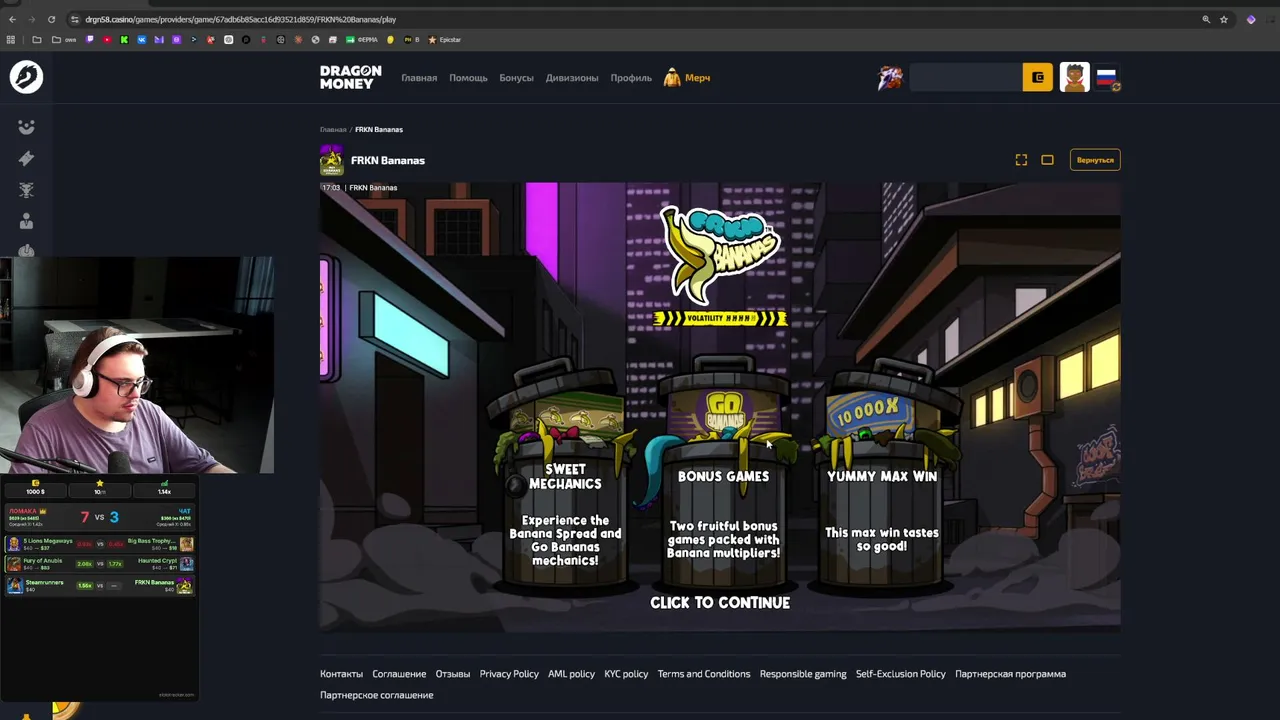Click the FRKN Bananas logo in the game
Viewport: 1280px width, 720px height.
pos(720,254)
